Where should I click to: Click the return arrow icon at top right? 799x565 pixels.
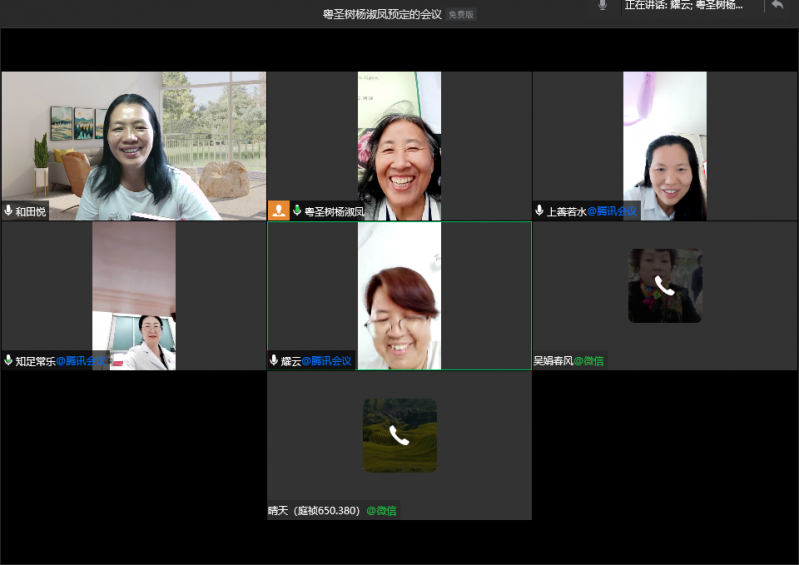[777, 5]
